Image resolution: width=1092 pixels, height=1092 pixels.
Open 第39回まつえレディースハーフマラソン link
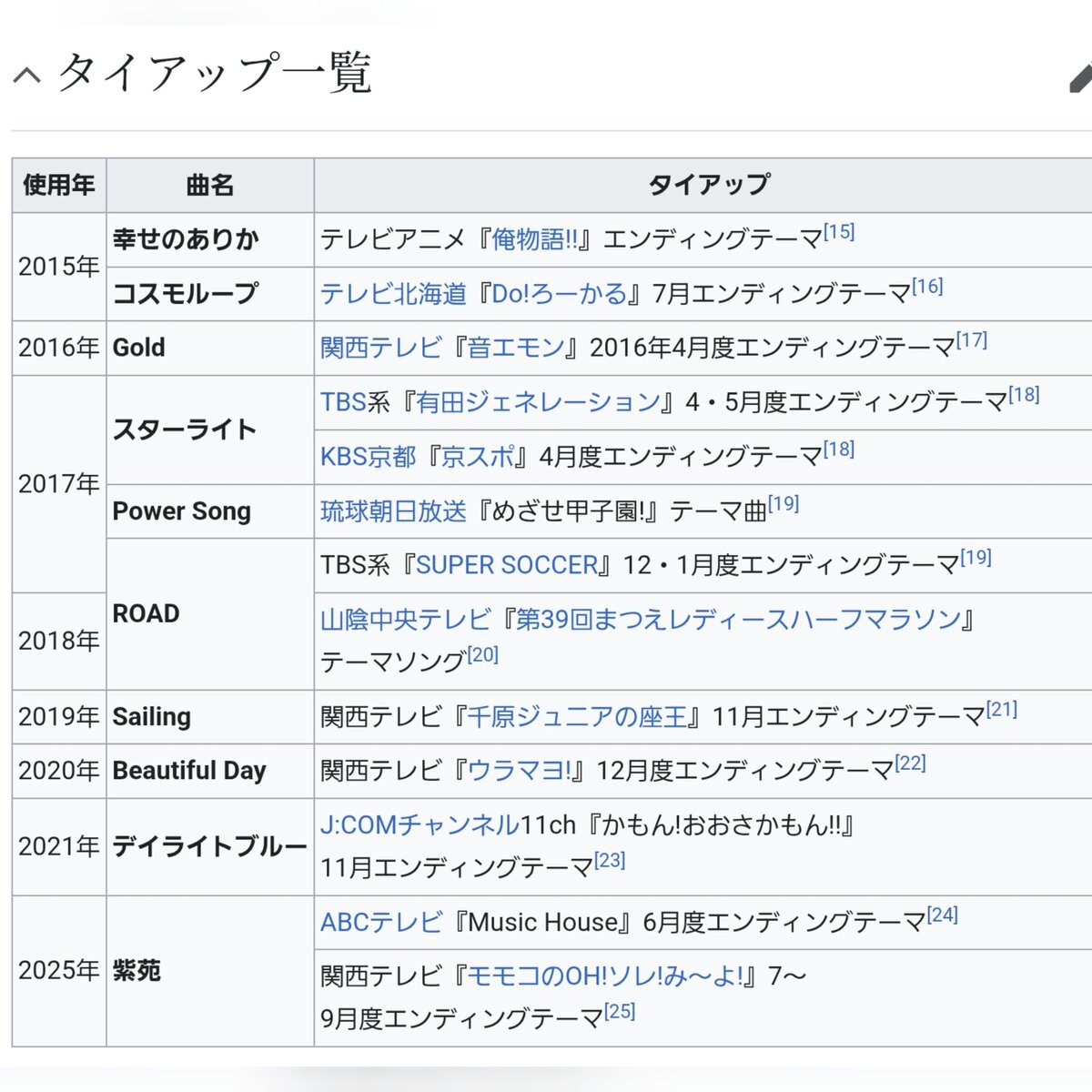[738, 620]
